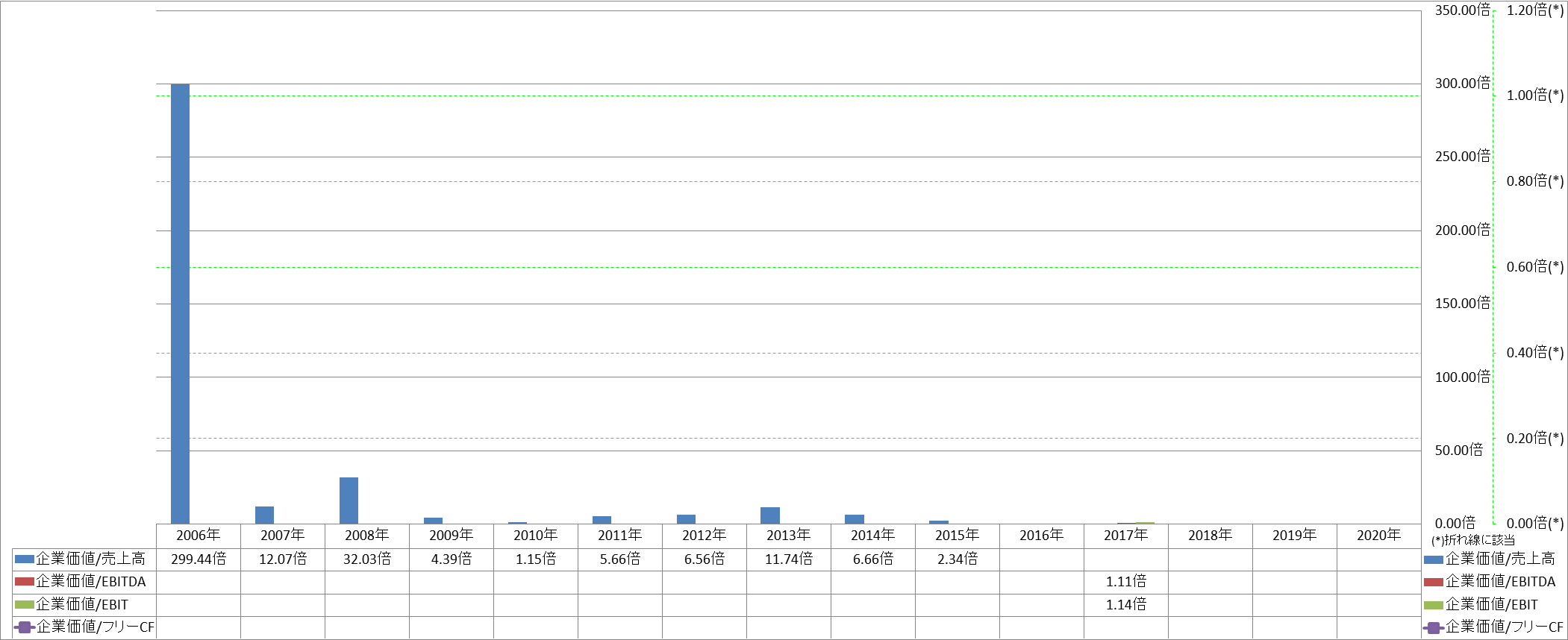
Task: Click the 企業価値/EBIT row label in the table
Action: point(82,604)
